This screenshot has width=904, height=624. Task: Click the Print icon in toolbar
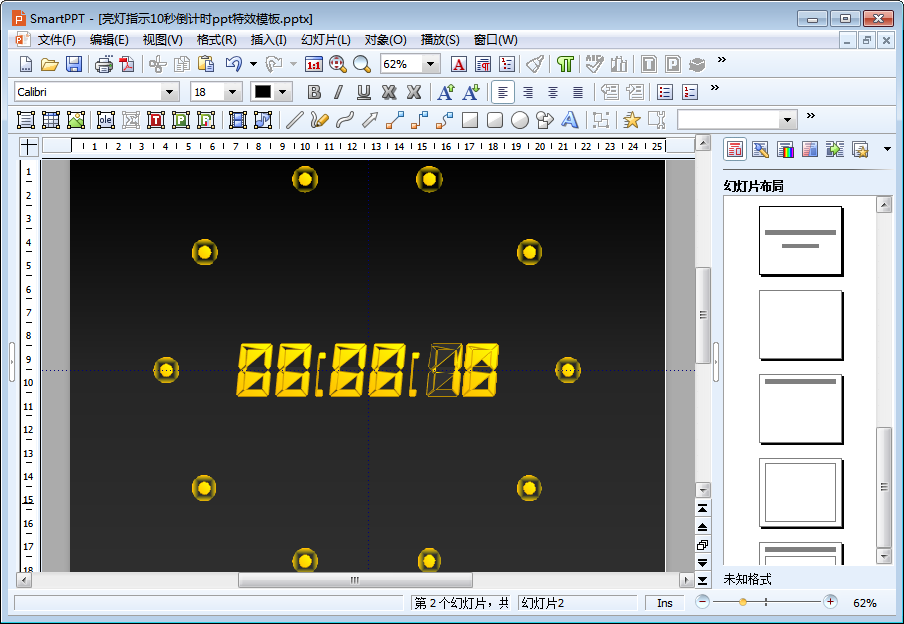[x=104, y=64]
